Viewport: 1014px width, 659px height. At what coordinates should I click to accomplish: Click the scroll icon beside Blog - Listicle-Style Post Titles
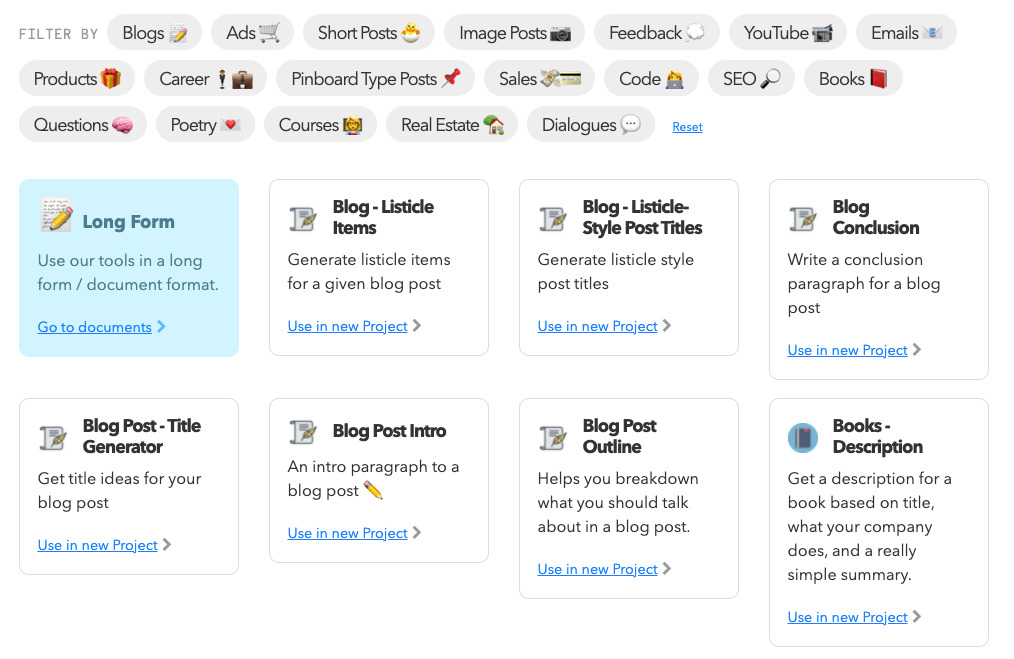point(553,218)
